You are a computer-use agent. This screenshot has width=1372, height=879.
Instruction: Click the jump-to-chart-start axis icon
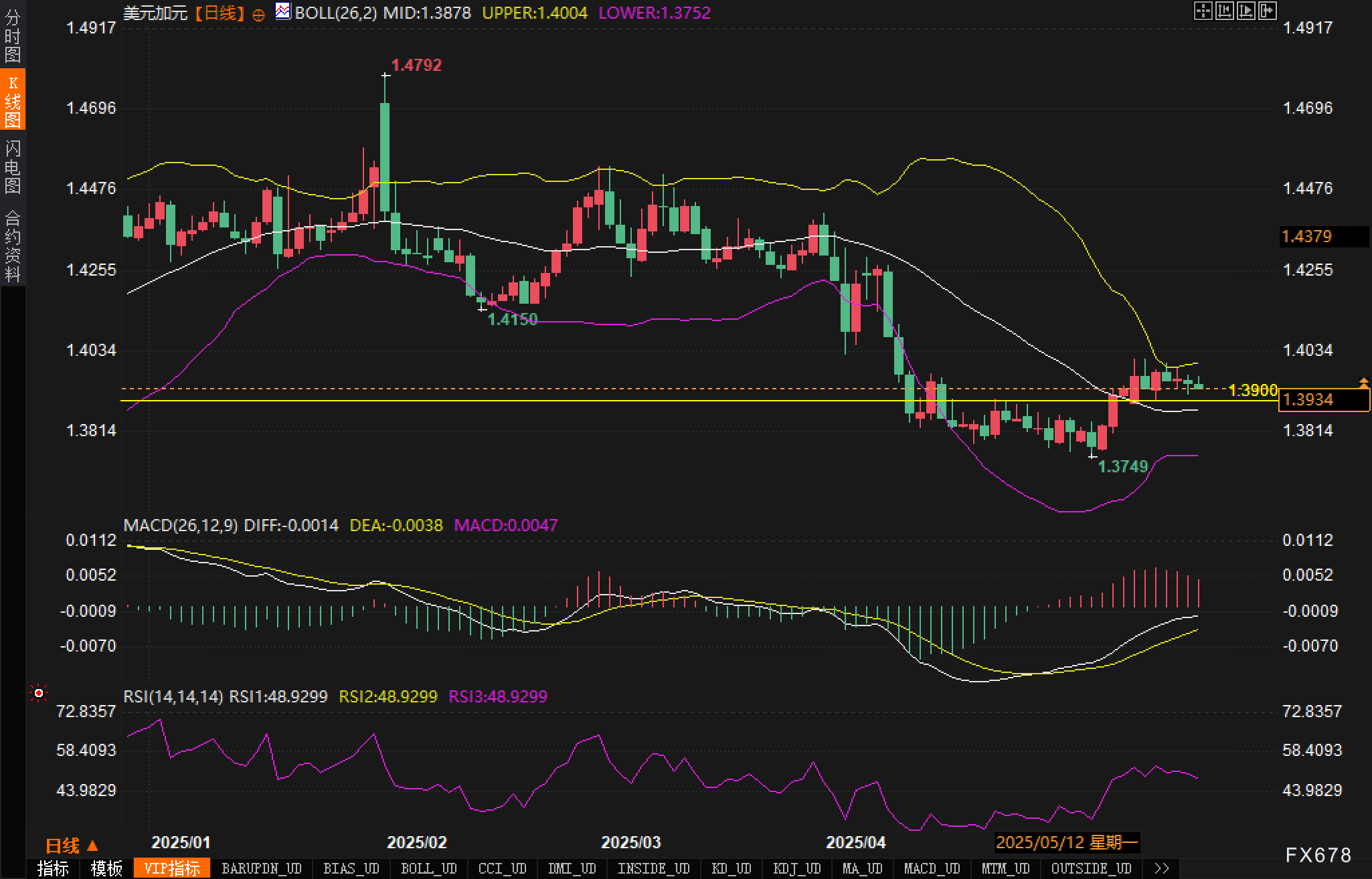1224,11
